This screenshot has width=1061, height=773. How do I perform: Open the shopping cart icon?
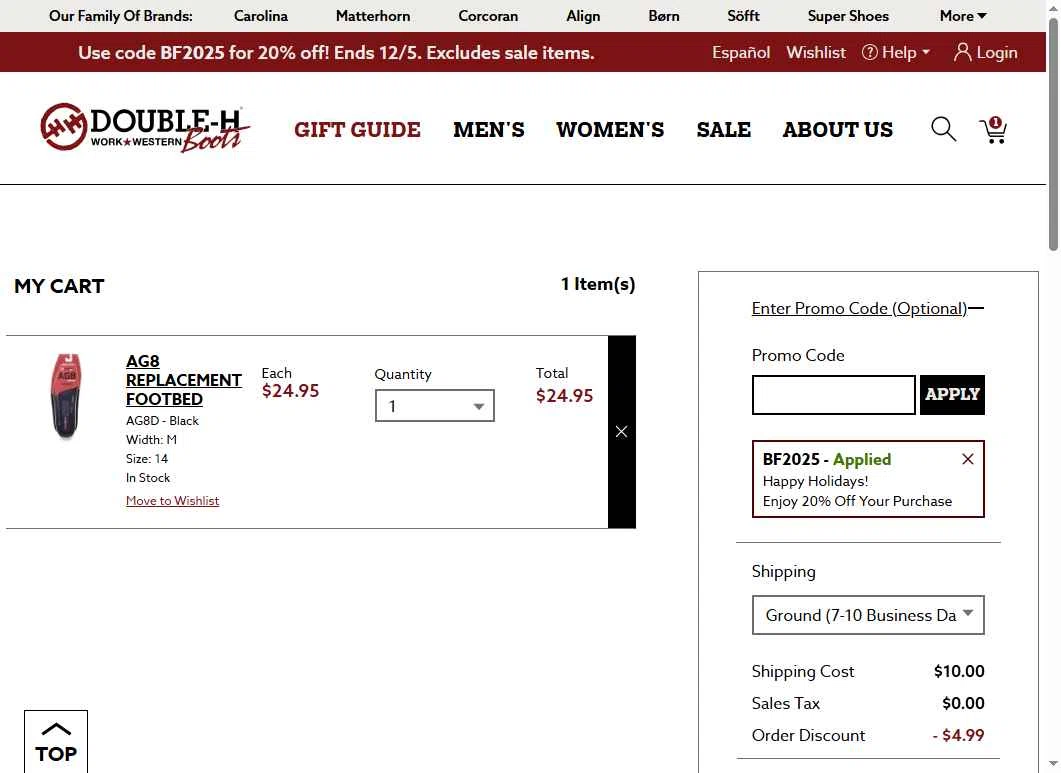pos(993,129)
